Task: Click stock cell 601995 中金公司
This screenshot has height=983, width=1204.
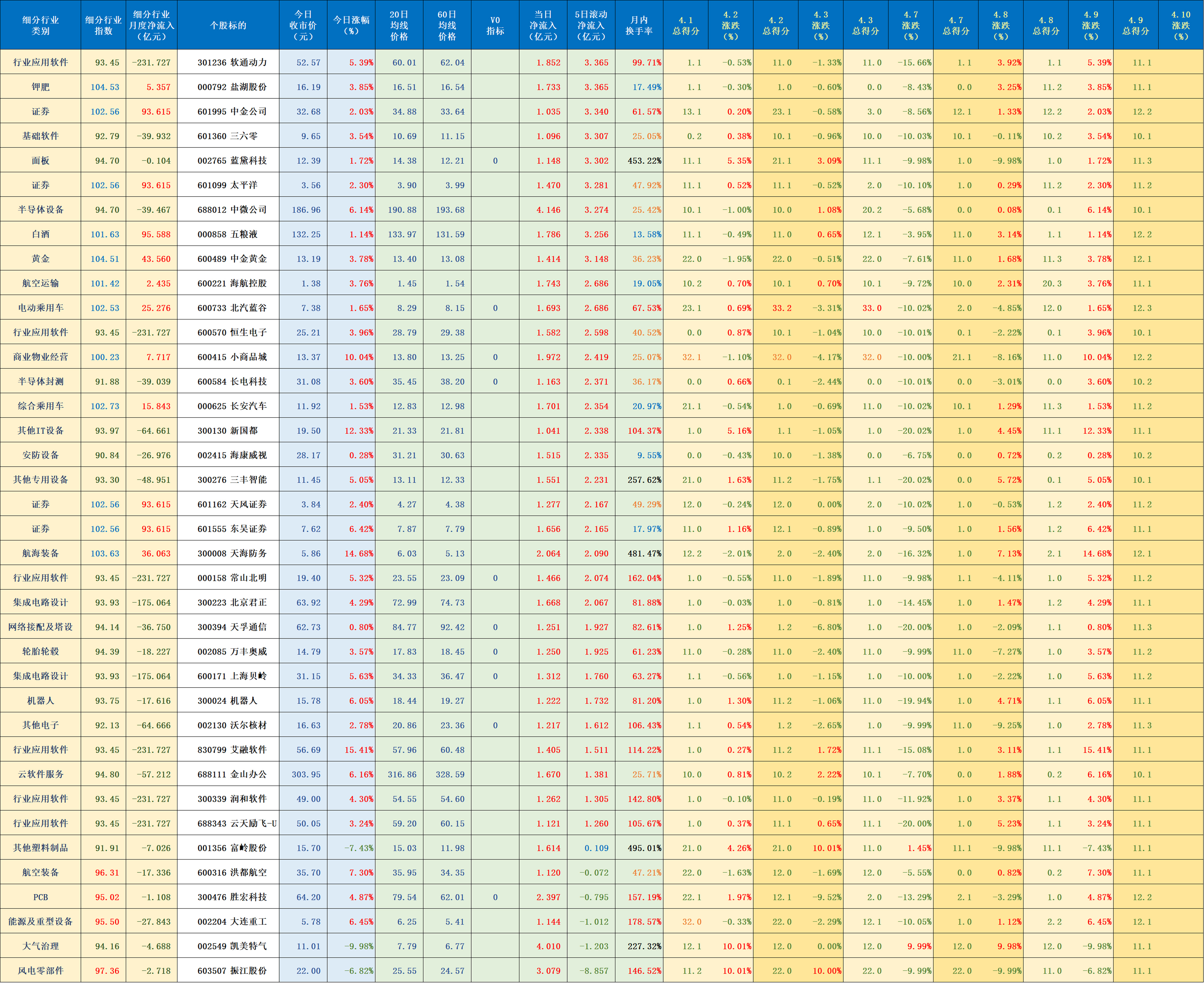Action: coord(228,111)
